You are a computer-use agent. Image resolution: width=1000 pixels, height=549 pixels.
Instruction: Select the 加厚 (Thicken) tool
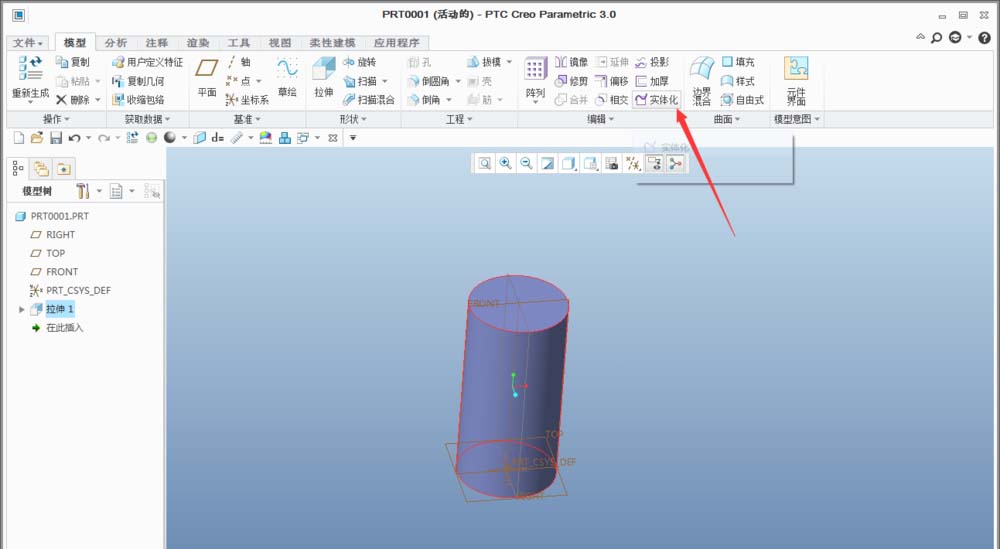point(652,81)
